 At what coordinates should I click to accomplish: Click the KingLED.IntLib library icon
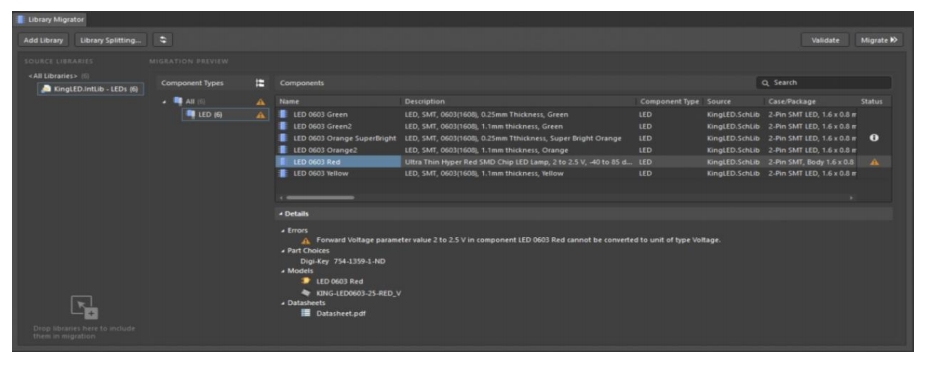[x=46, y=89]
